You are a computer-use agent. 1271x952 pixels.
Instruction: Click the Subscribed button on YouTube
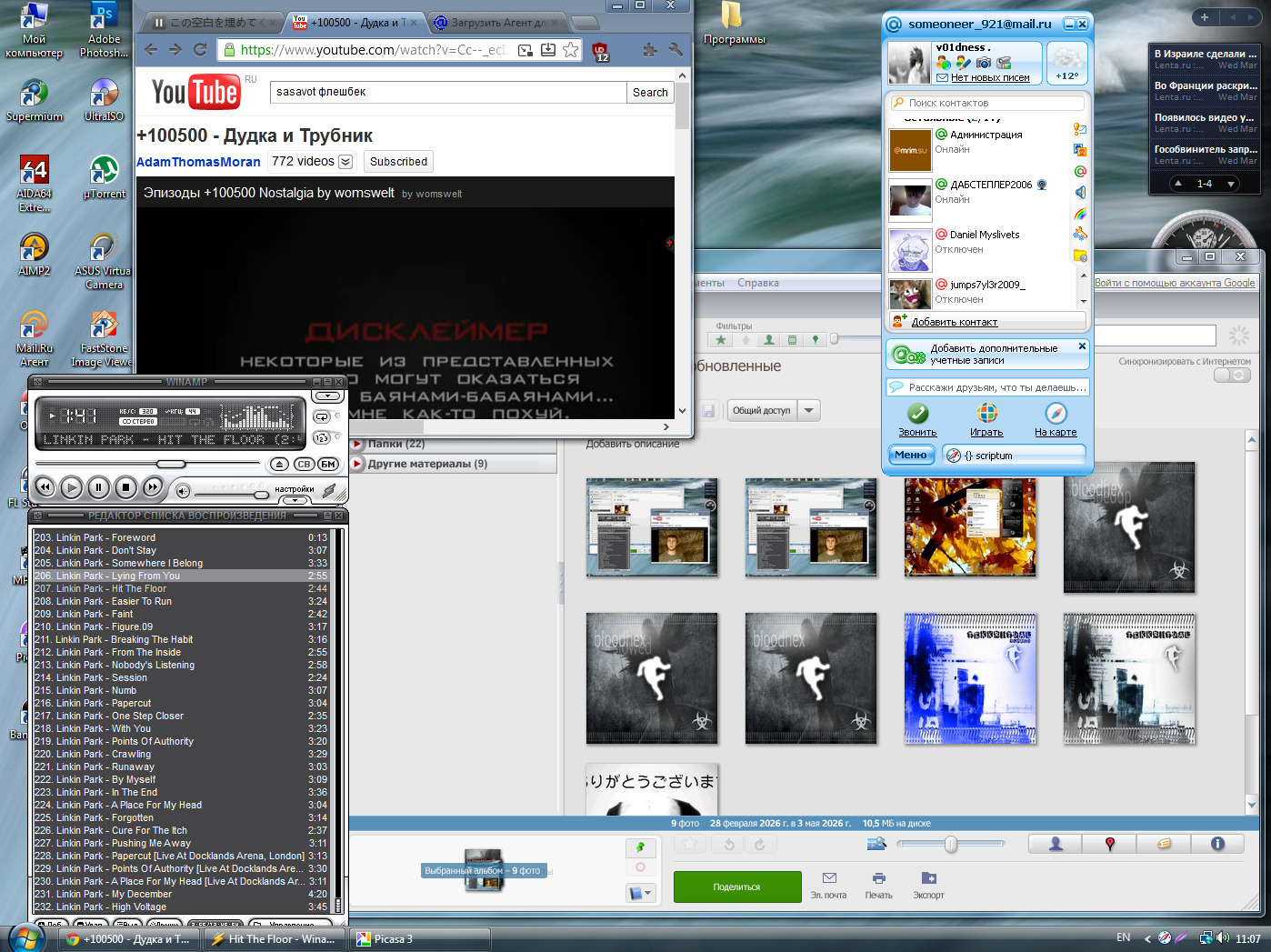click(398, 162)
